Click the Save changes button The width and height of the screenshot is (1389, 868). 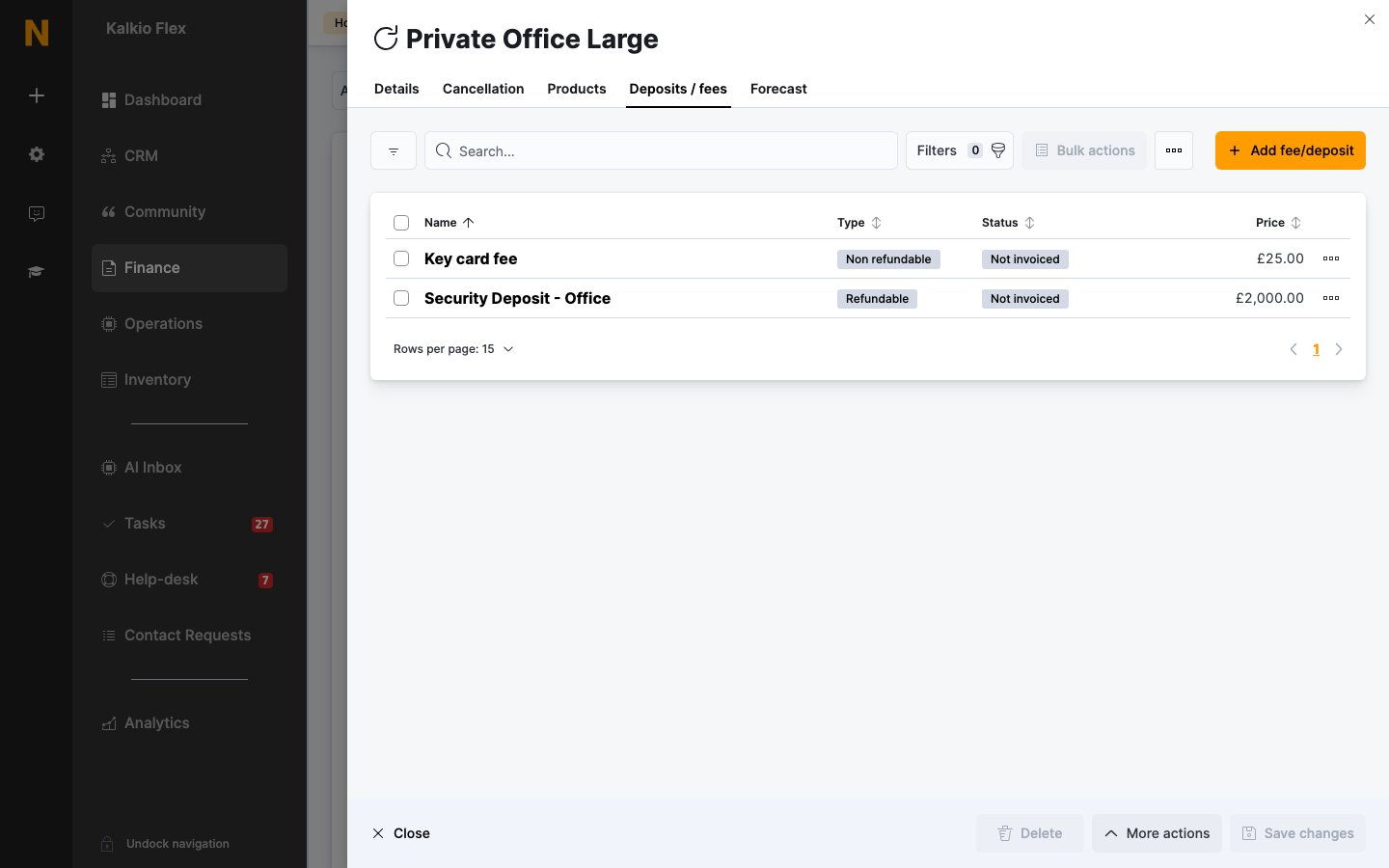(1297, 833)
